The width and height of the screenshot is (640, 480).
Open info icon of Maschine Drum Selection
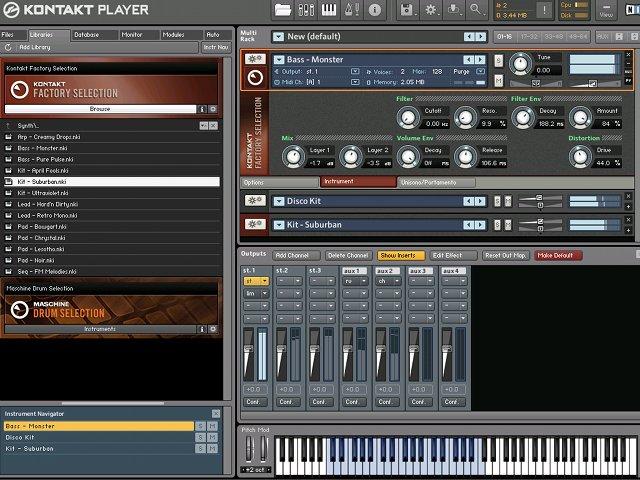click(x=201, y=329)
